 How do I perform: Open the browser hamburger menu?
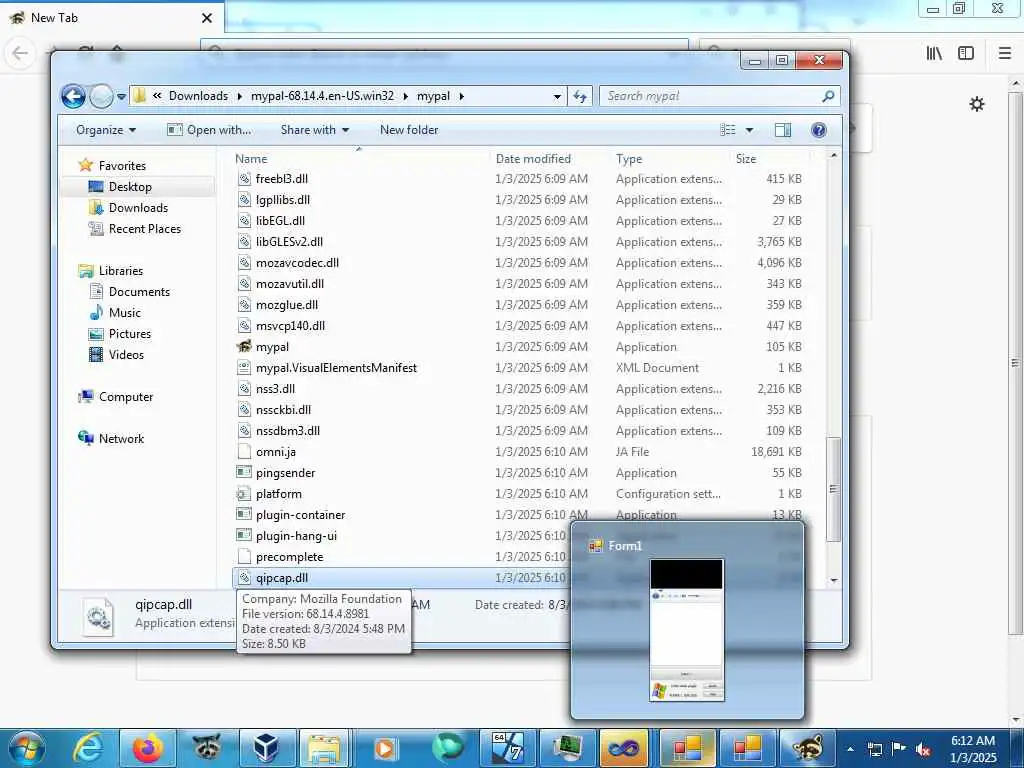tap(1005, 54)
